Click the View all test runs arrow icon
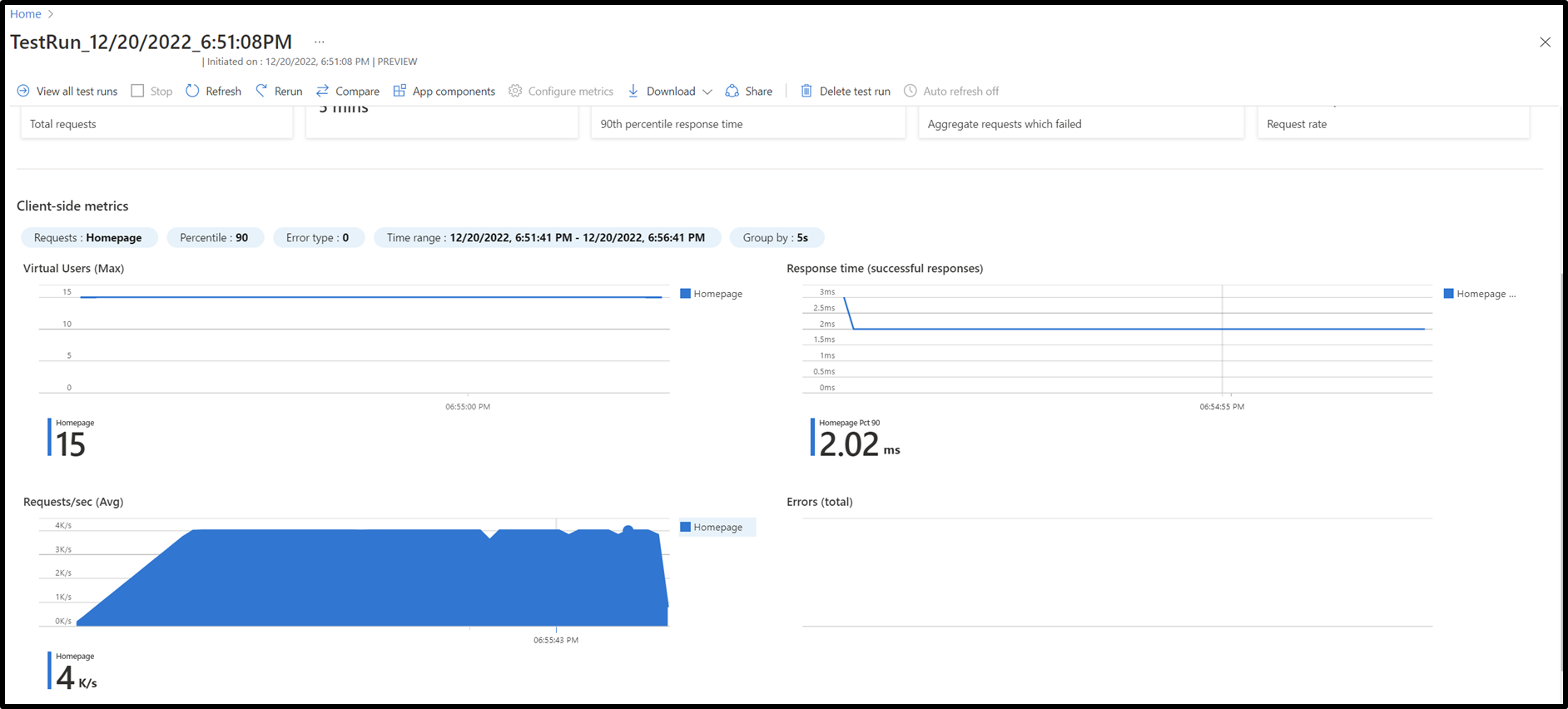Viewport: 1568px width, 709px height. (23, 91)
